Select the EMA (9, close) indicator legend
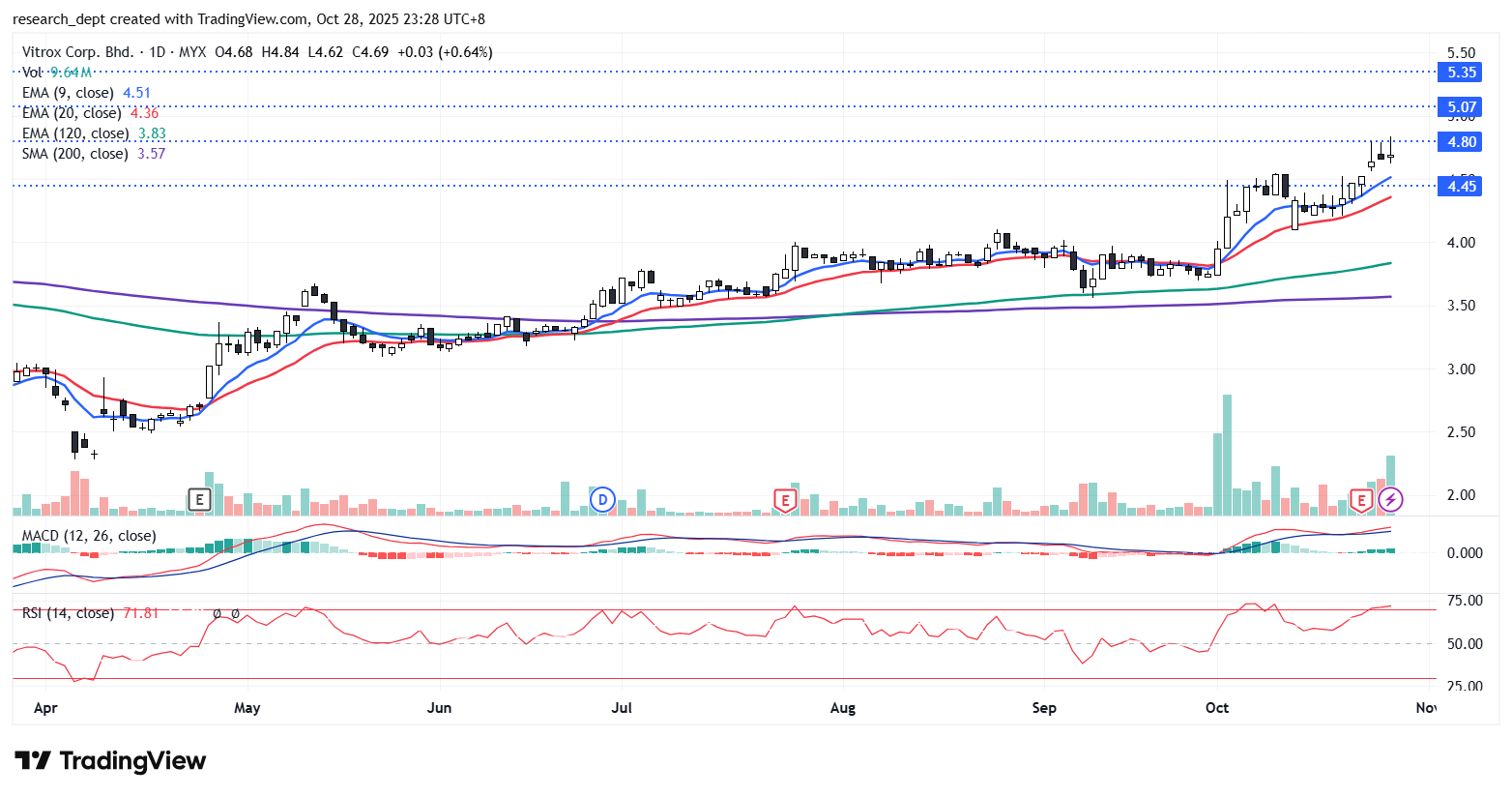Viewport: 1512px width, 797px height. coord(68,93)
